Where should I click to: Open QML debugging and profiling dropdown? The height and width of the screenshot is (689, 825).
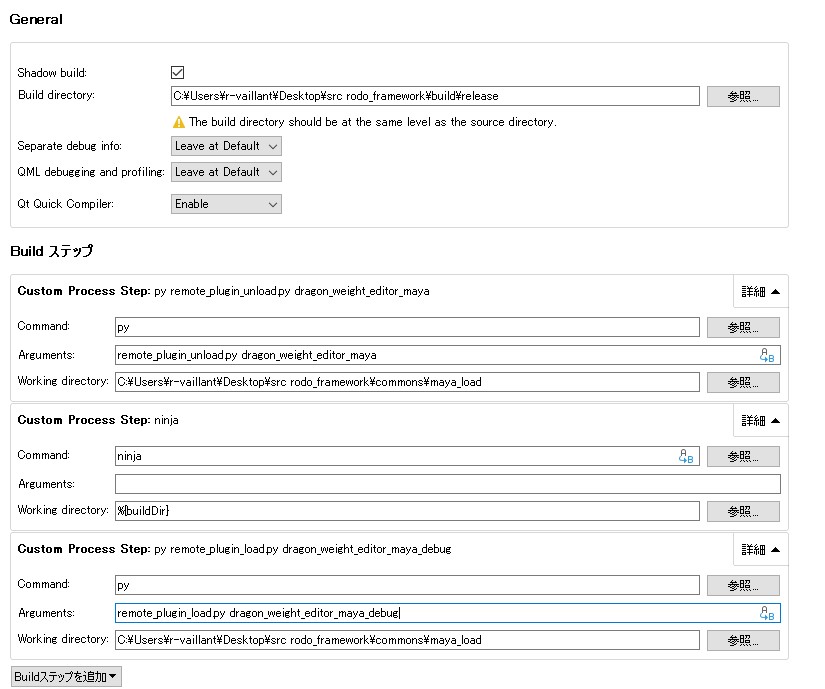(226, 172)
